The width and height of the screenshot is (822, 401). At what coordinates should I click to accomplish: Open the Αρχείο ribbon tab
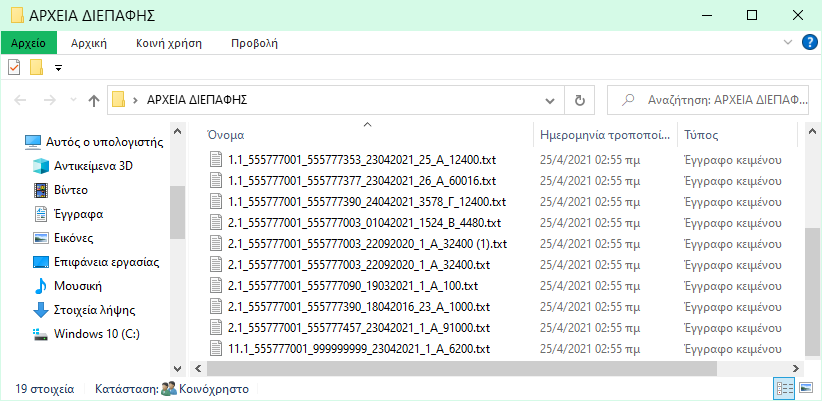pos(28,43)
